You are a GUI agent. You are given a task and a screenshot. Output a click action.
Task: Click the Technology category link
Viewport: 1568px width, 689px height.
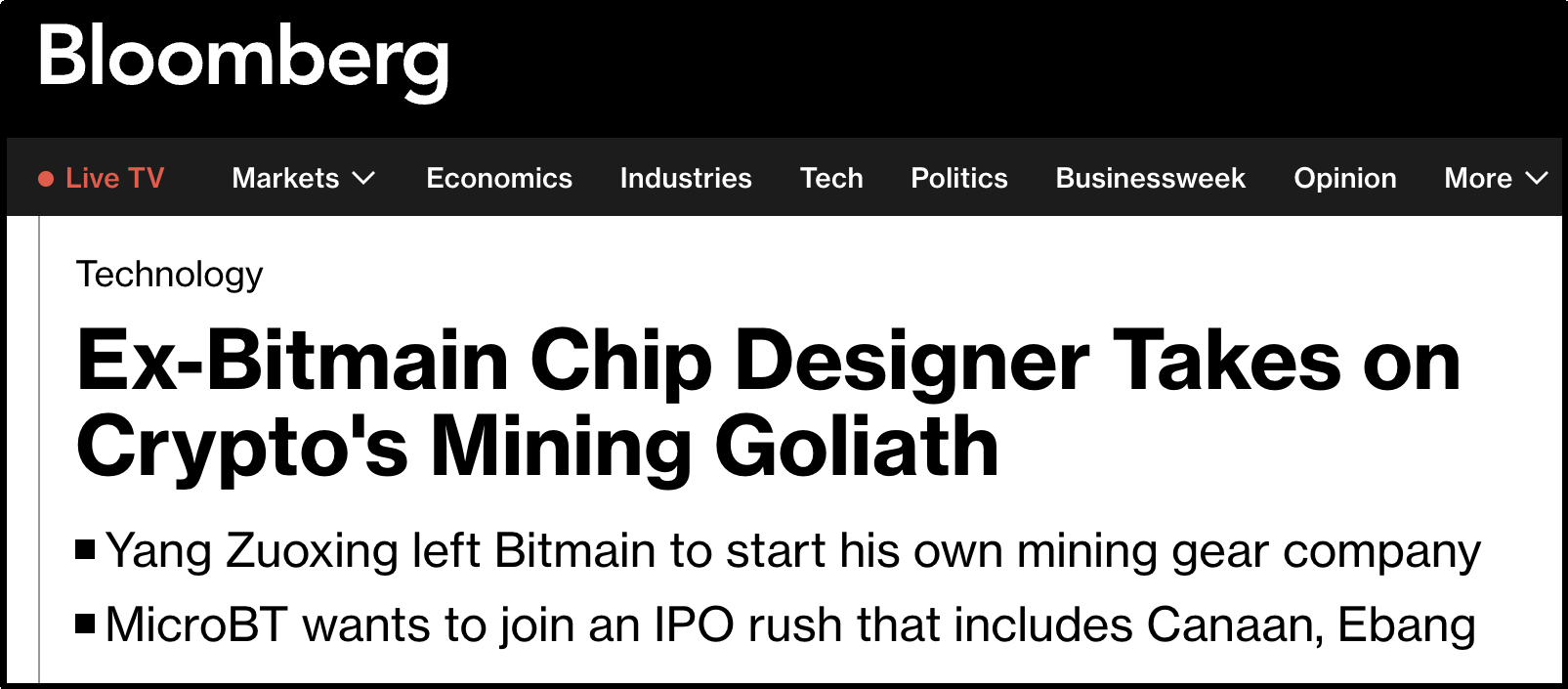coord(169,275)
